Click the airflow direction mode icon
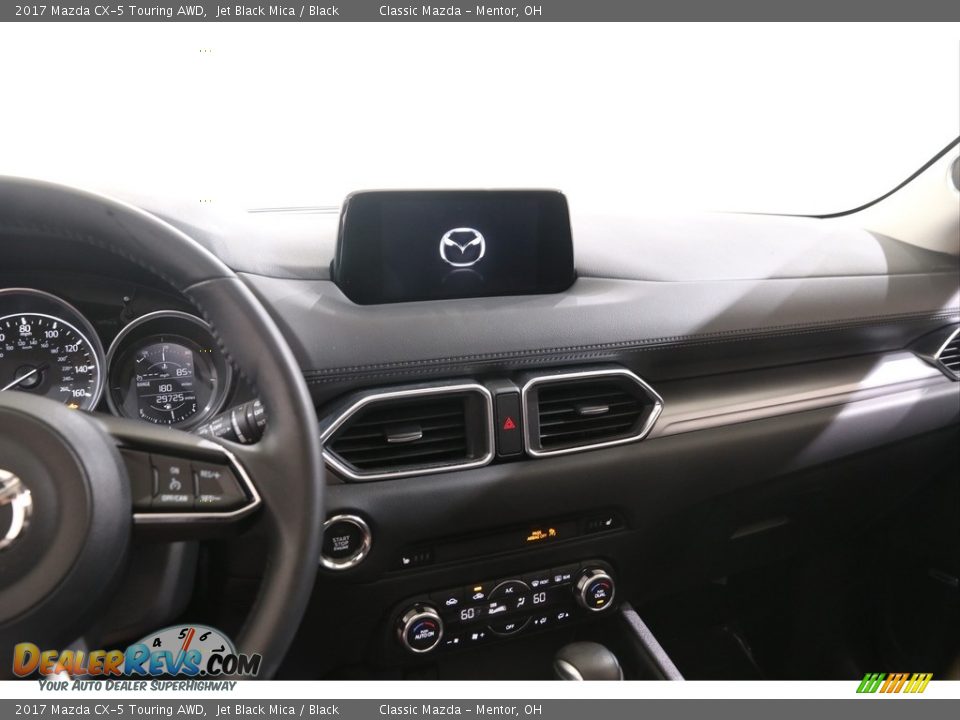 point(521,601)
